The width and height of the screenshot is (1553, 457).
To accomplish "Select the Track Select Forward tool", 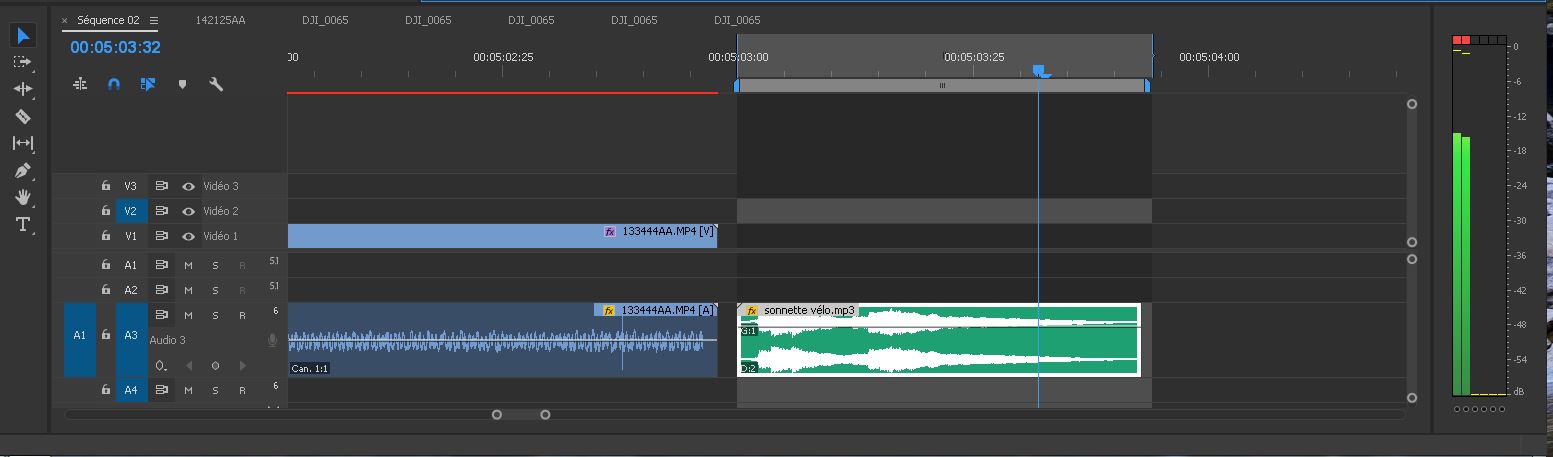I will (x=23, y=62).
